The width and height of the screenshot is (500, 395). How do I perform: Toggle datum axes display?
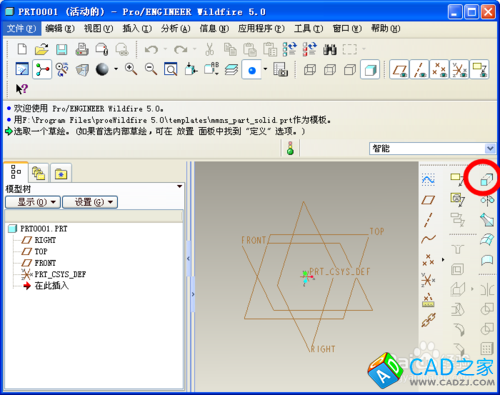point(419,70)
